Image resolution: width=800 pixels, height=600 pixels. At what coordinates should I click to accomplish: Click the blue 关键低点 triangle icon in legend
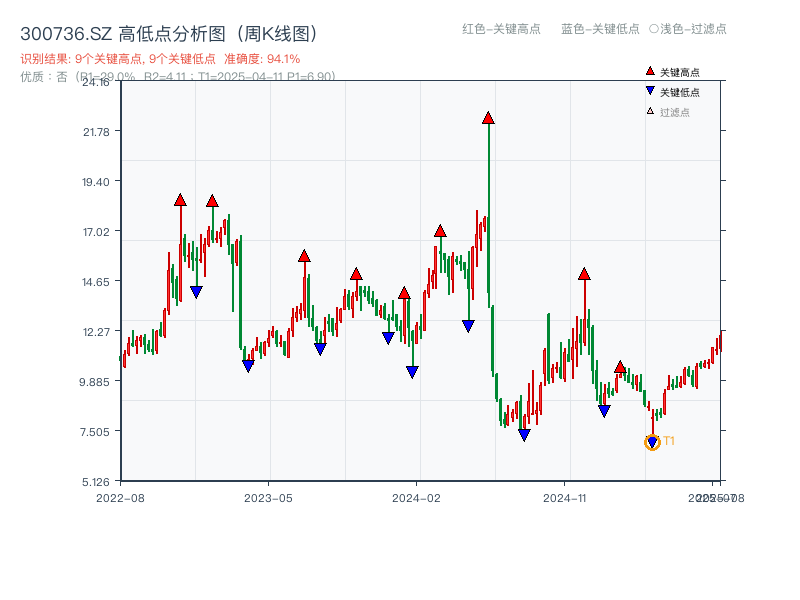point(648,88)
